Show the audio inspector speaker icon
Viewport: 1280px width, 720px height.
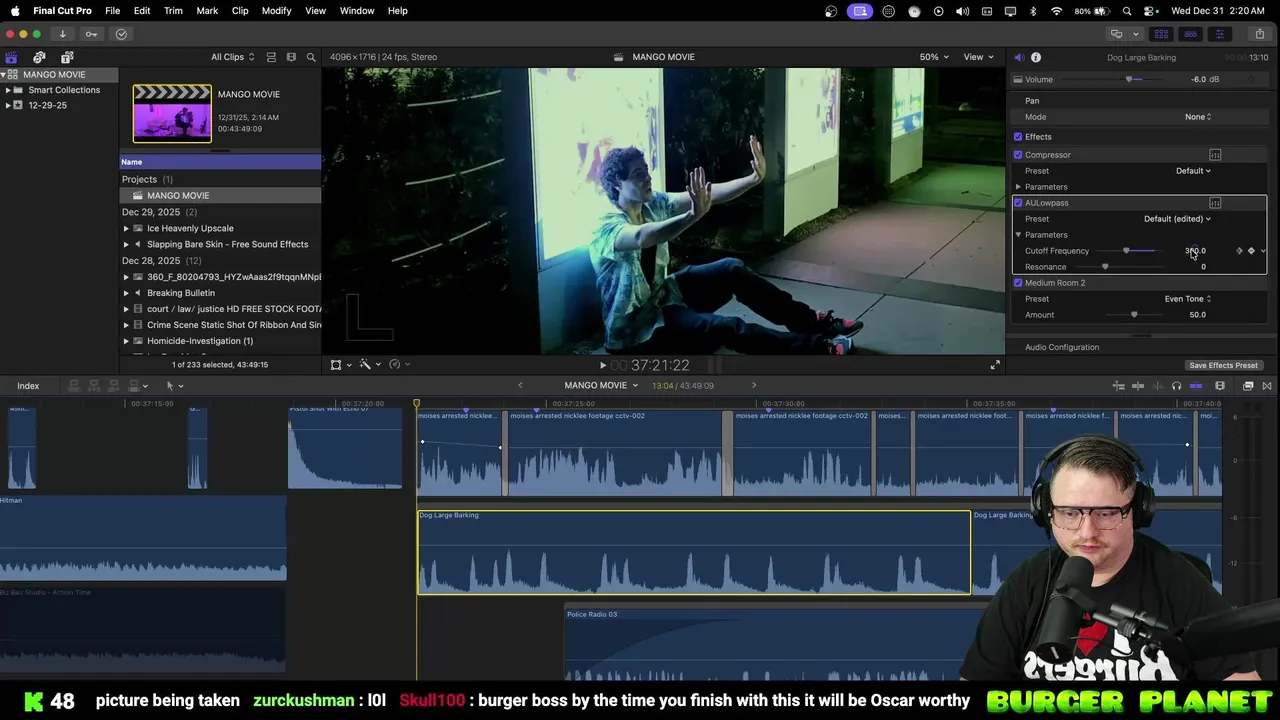click(1018, 57)
